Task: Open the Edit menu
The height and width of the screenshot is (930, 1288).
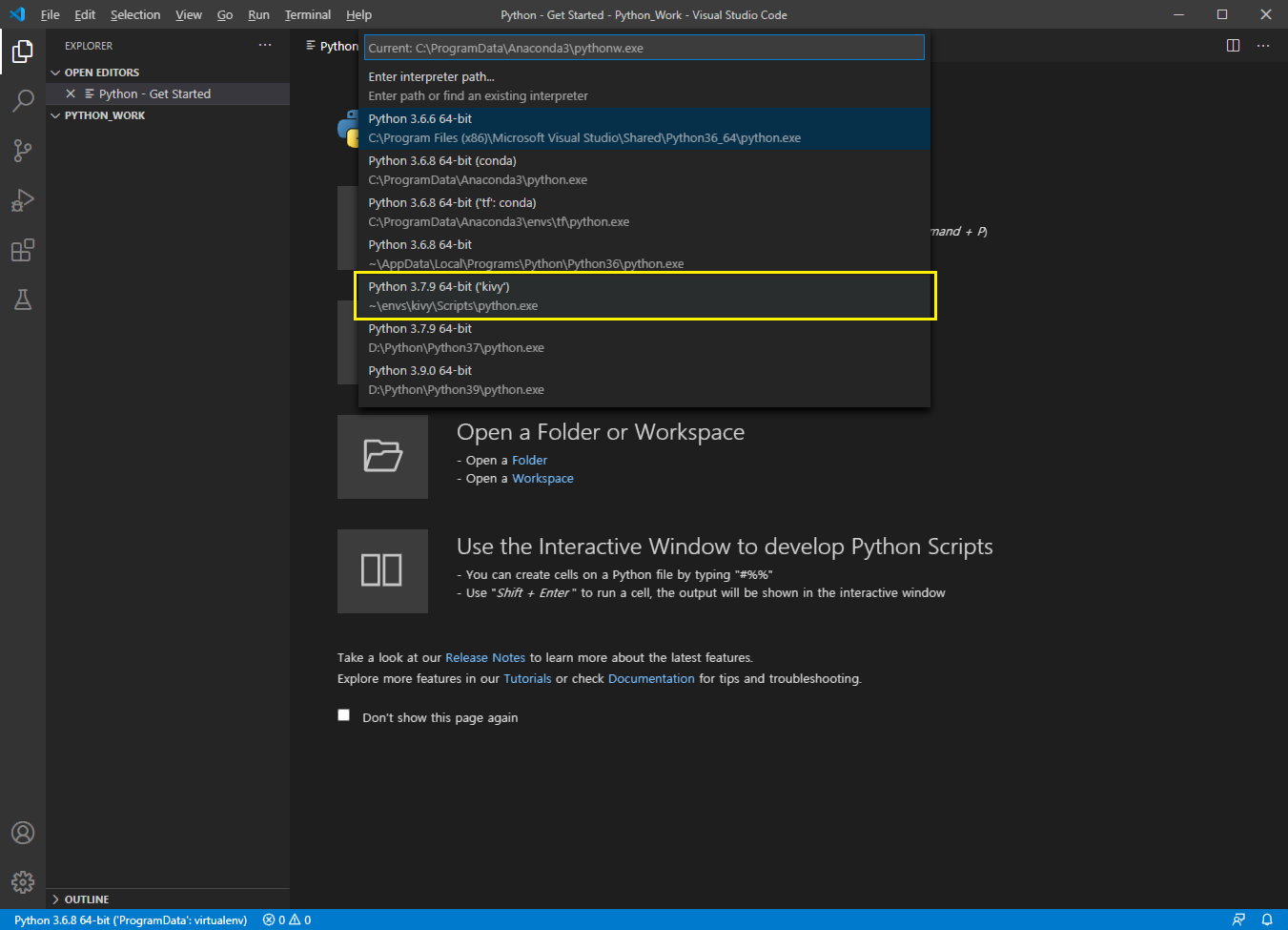Action: [85, 14]
